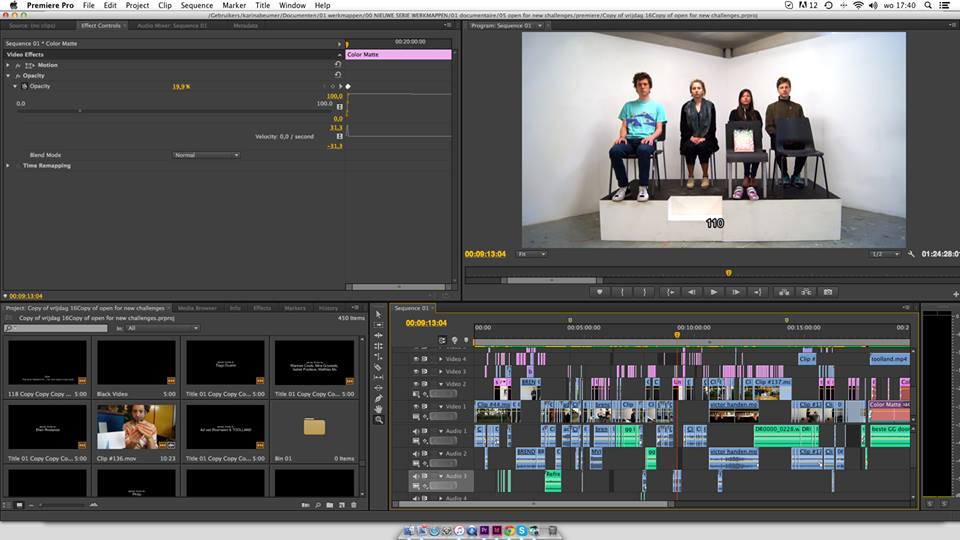Click Mark In button in Program monitor
This screenshot has width=960, height=540.
(x=622, y=292)
